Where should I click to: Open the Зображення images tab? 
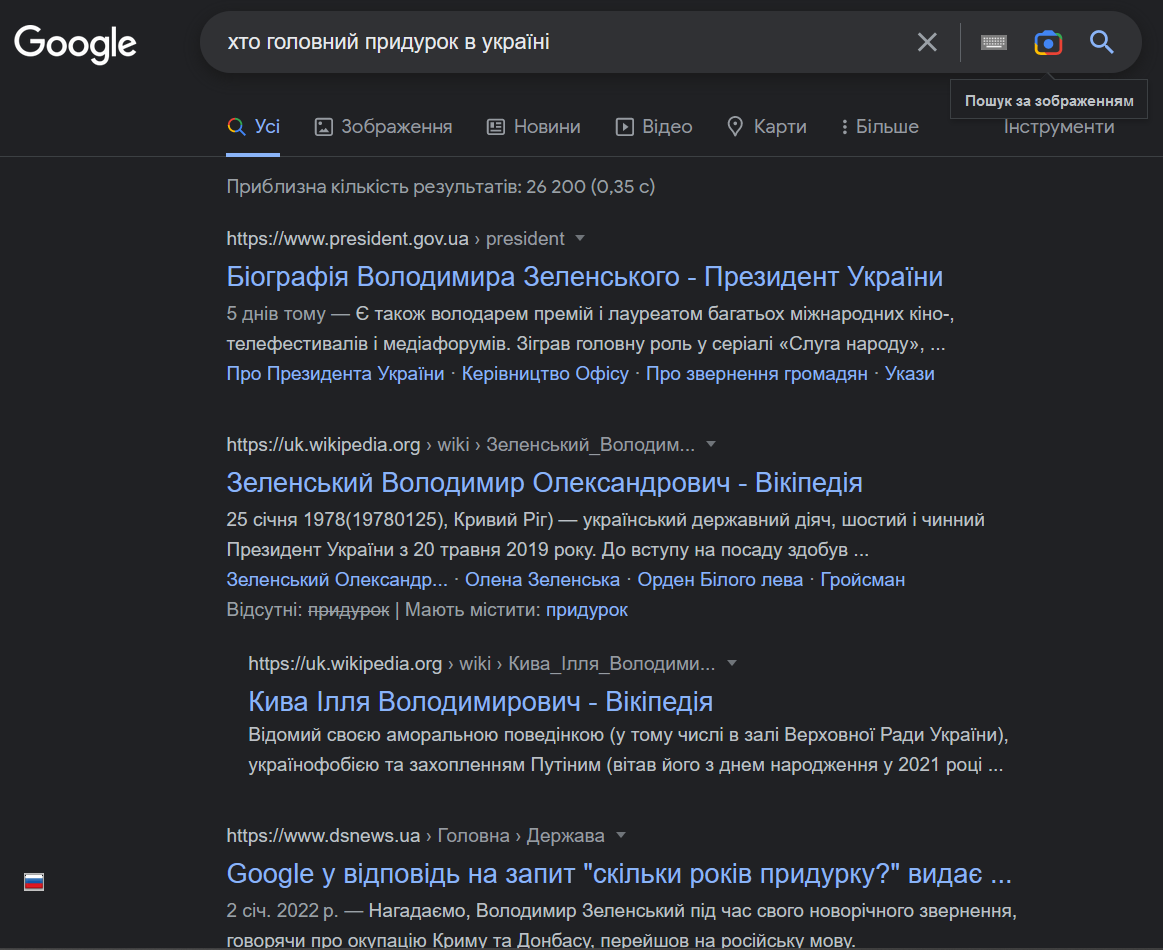point(383,127)
